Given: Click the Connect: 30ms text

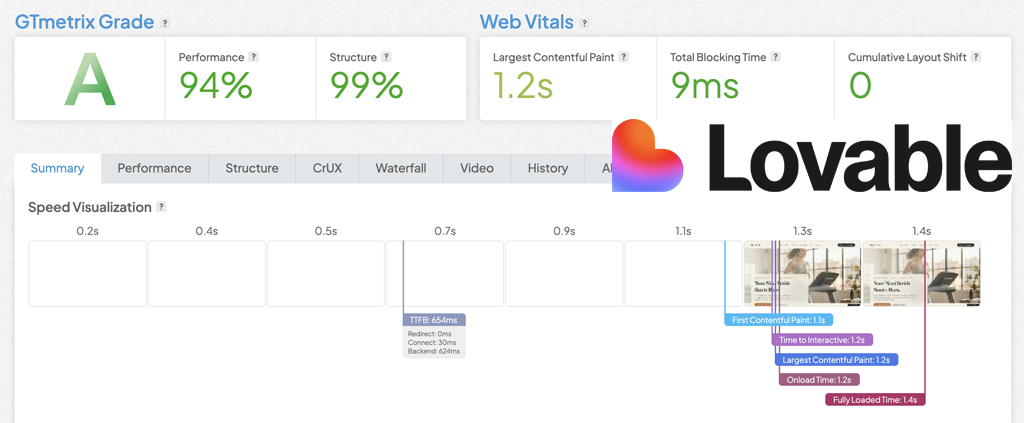Looking at the screenshot, I should tap(432, 343).
